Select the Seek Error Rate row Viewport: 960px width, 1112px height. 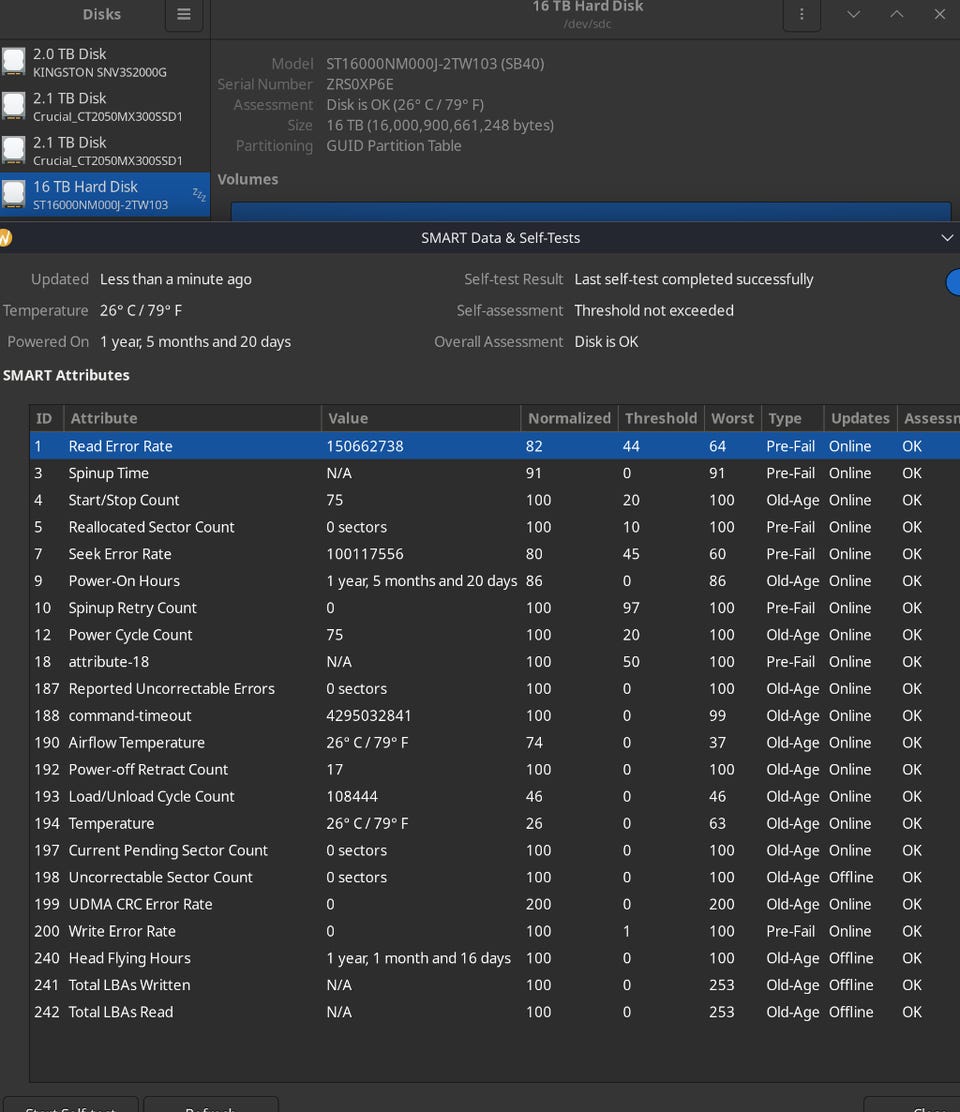(494, 554)
